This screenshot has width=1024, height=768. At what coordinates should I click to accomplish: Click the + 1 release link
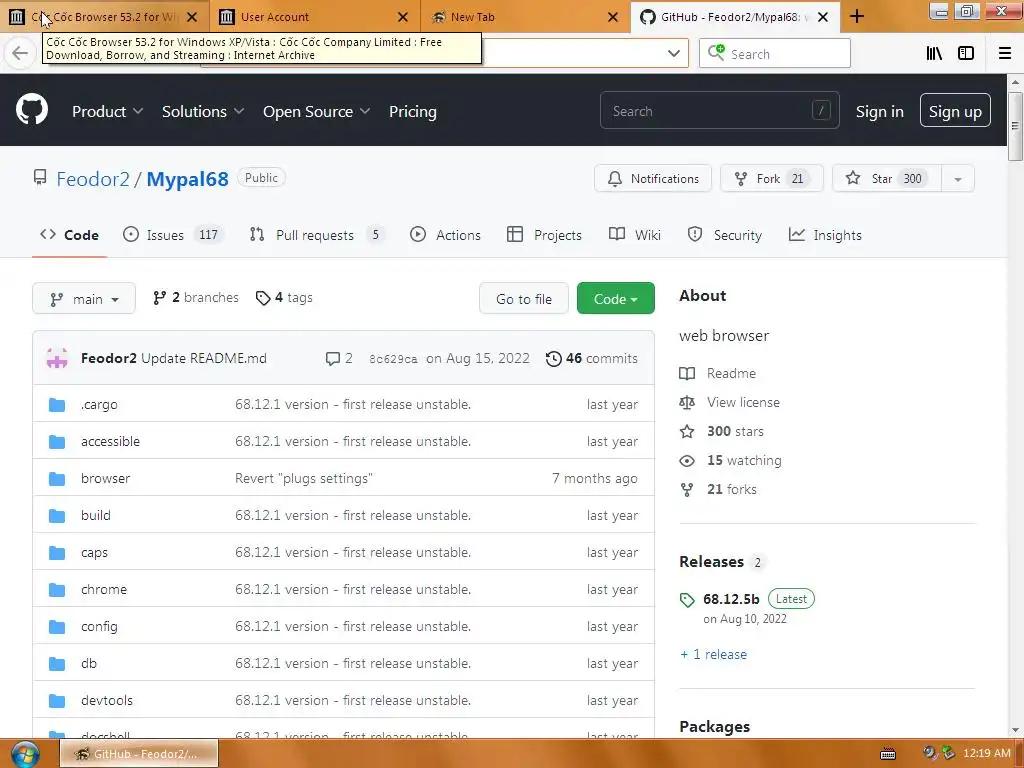[713, 654]
